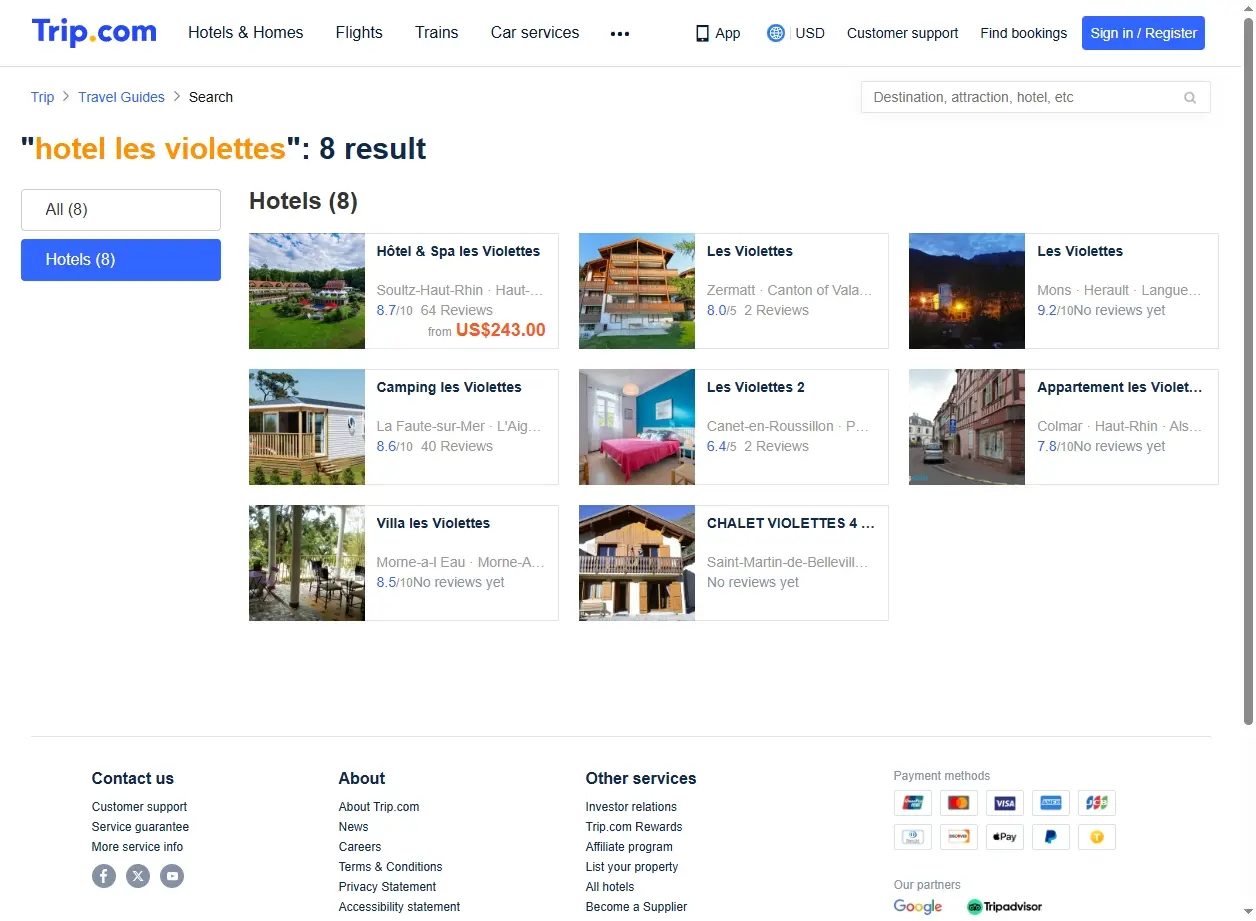Open Hôtel & Spa les Violettes thumbnail
Viewport: 1256px width, 921px height.
click(307, 291)
